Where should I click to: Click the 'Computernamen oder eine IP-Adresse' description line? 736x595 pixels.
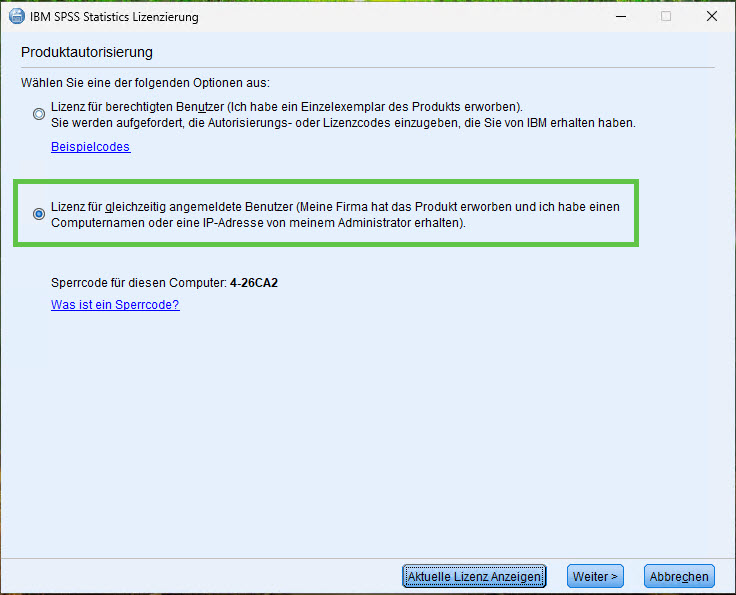(x=258, y=223)
